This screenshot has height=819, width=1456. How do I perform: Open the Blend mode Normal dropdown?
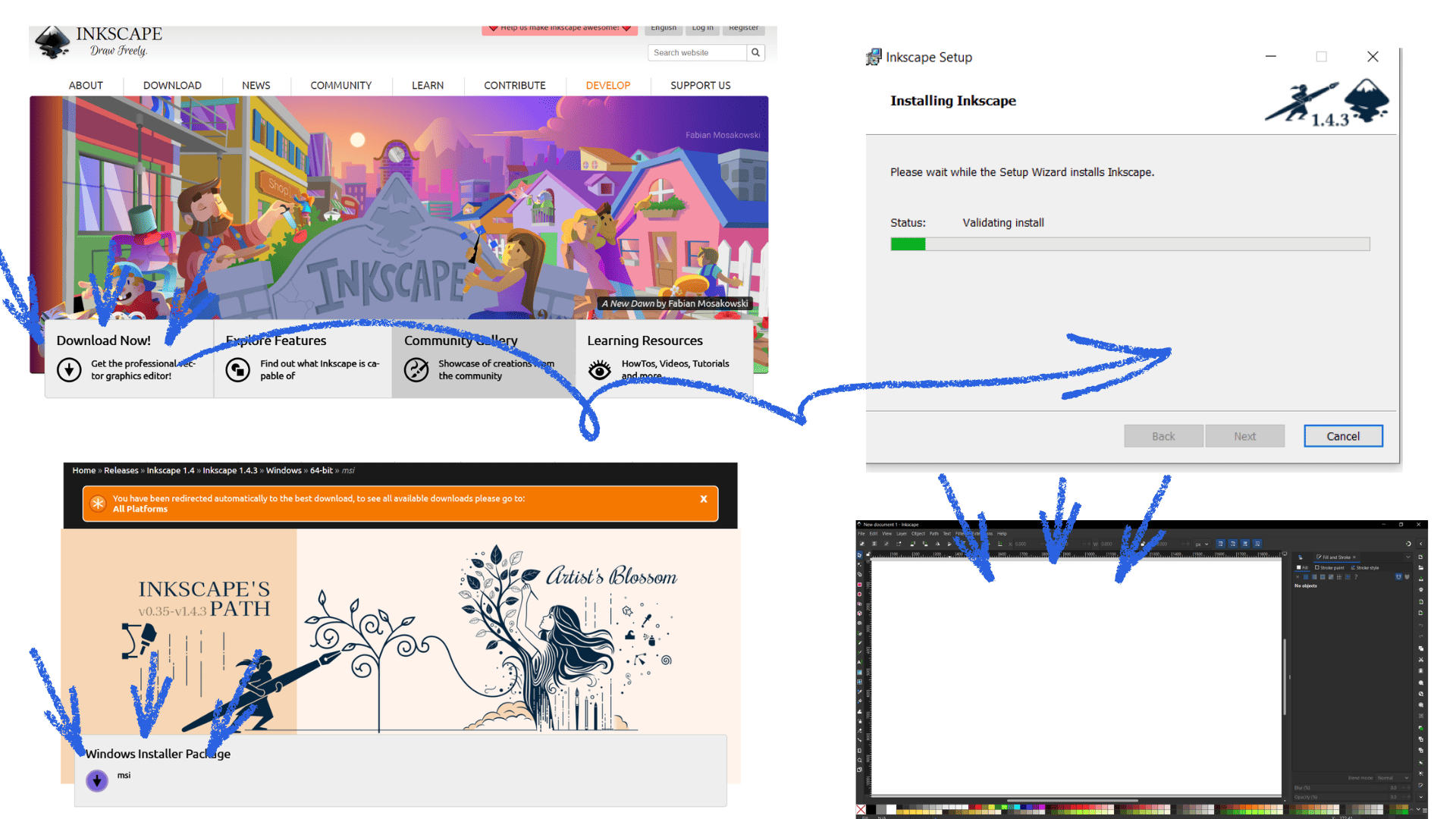click(x=1392, y=777)
